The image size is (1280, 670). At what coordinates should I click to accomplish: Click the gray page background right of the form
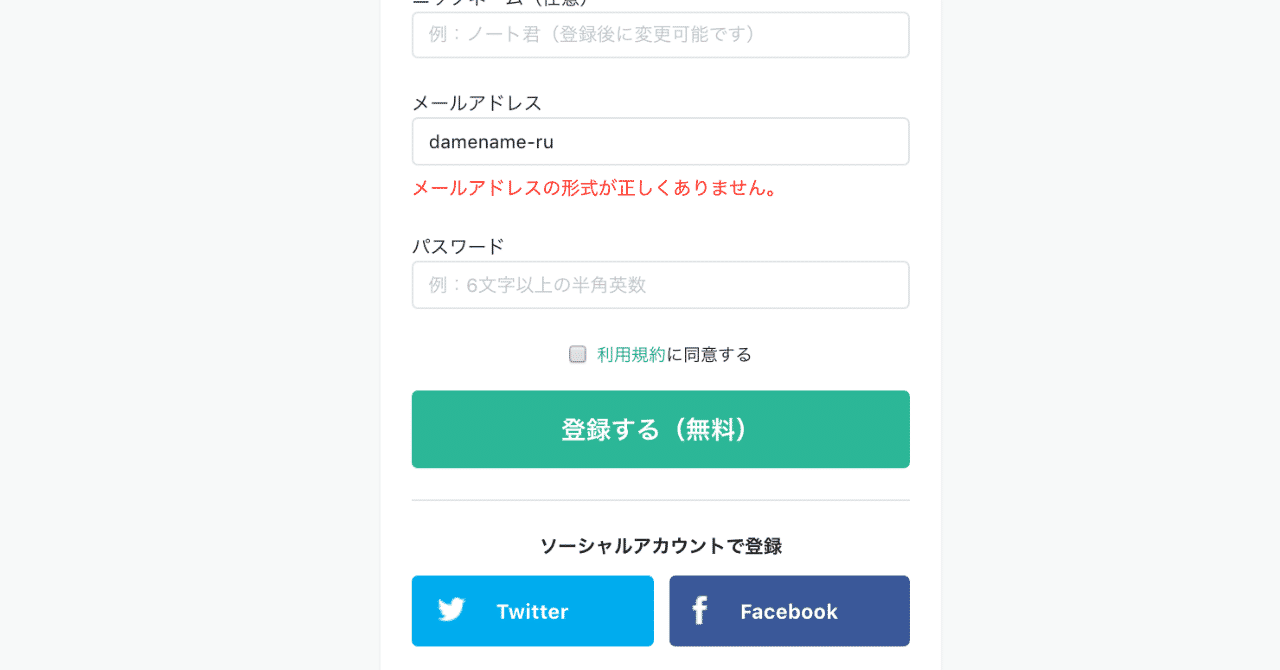pyautogui.click(x=1110, y=335)
